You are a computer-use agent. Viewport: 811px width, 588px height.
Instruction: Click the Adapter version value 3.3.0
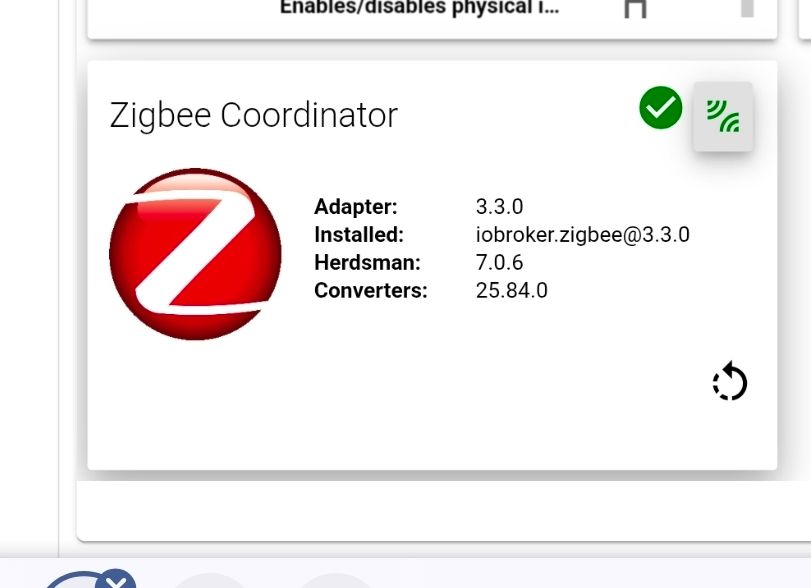[x=499, y=207]
